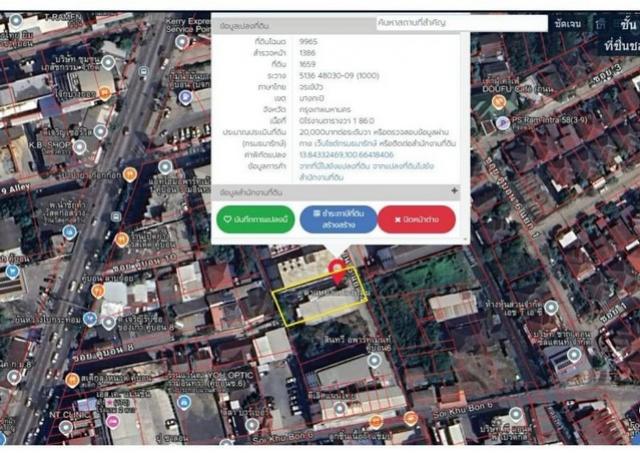Open the pin beside YOU OPTIC label
640x453 pixels.
point(184,402)
